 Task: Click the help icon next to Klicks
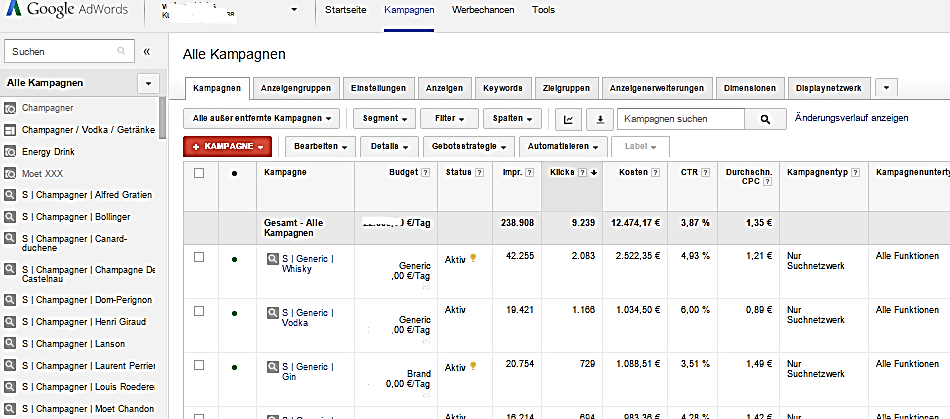click(x=582, y=173)
